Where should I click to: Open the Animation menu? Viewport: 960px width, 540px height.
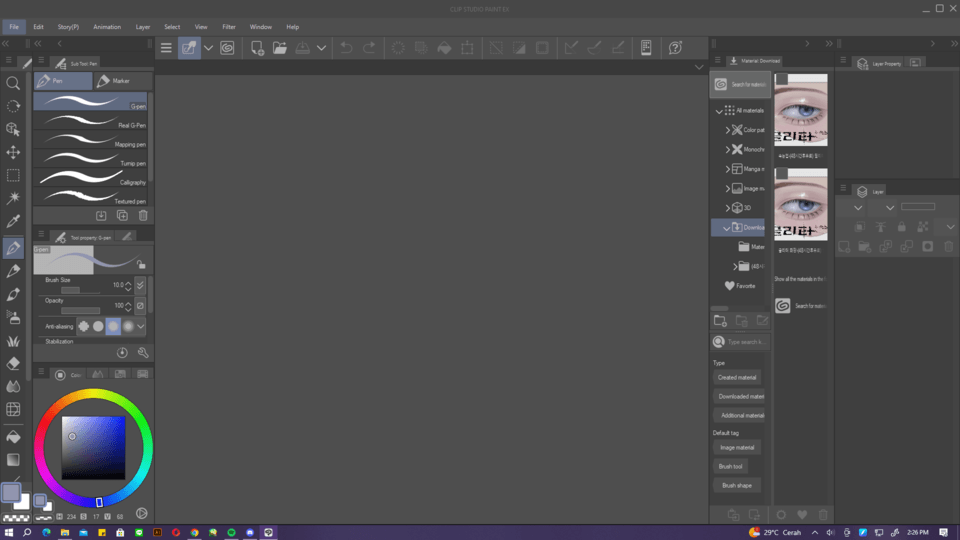tap(107, 27)
